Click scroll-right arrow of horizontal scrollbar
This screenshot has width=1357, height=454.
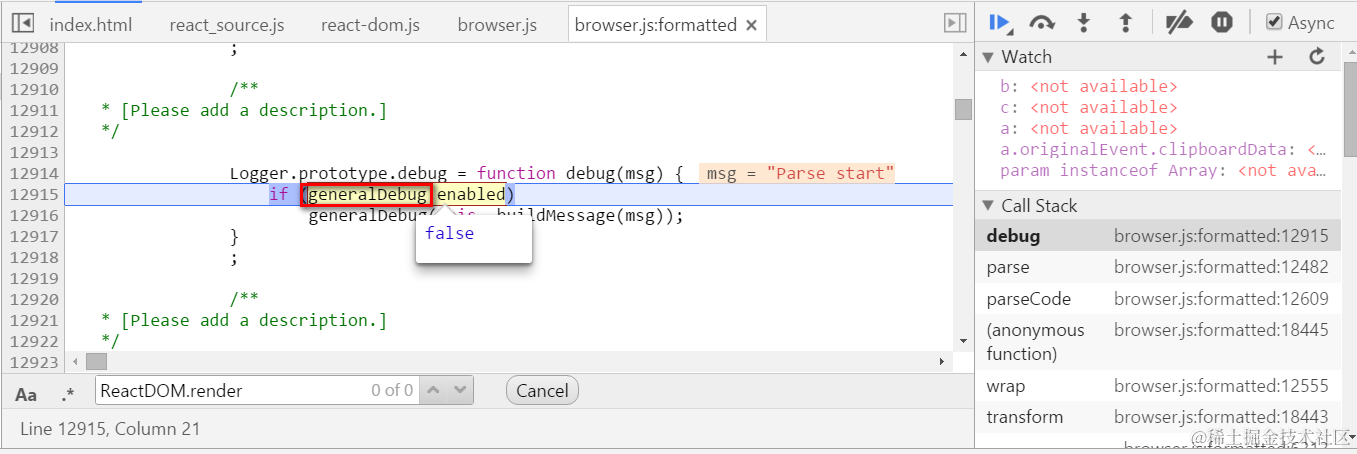[x=941, y=361]
